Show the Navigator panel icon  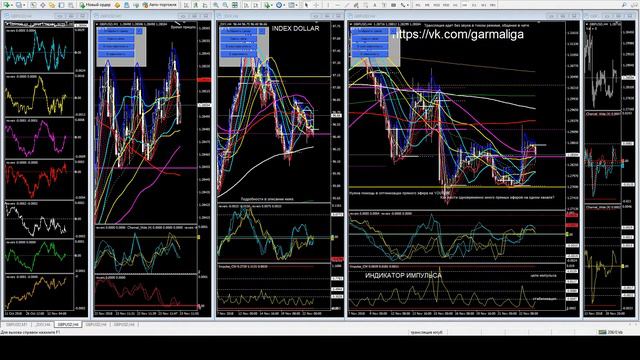pyautogui.click(x=52, y=4)
